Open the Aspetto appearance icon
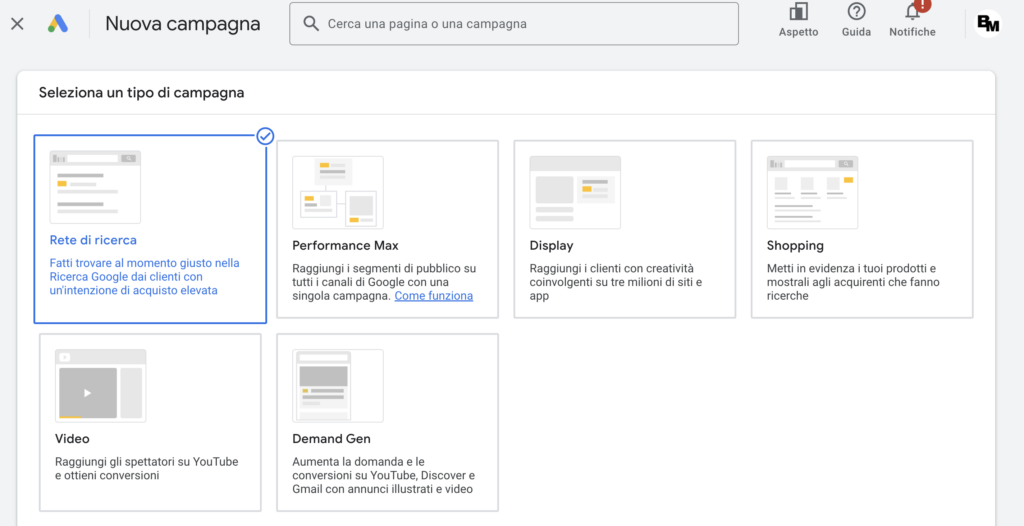Screen dimensions: 1024x526 point(798,12)
